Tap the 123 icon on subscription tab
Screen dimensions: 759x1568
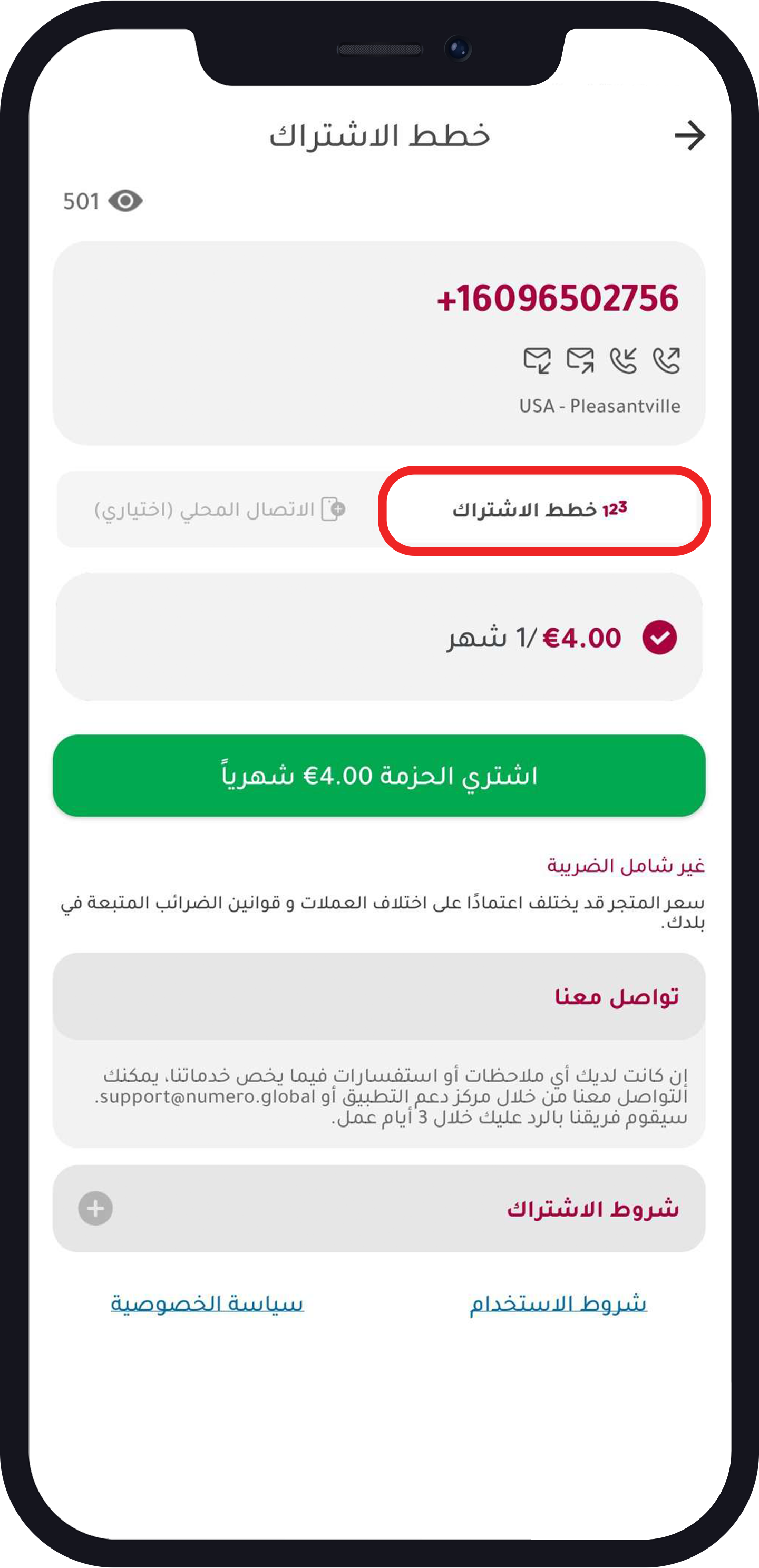coord(615,509)
